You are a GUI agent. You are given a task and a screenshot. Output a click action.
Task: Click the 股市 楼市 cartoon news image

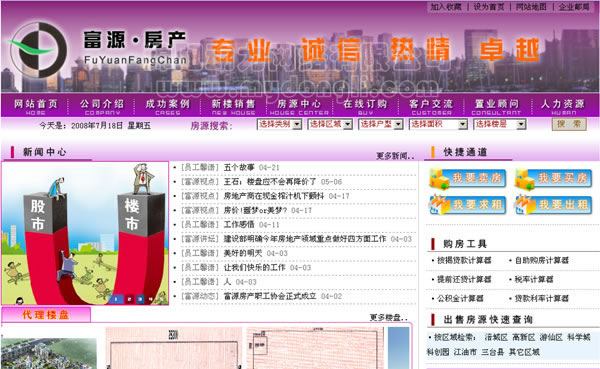click(x=85, y=233)
